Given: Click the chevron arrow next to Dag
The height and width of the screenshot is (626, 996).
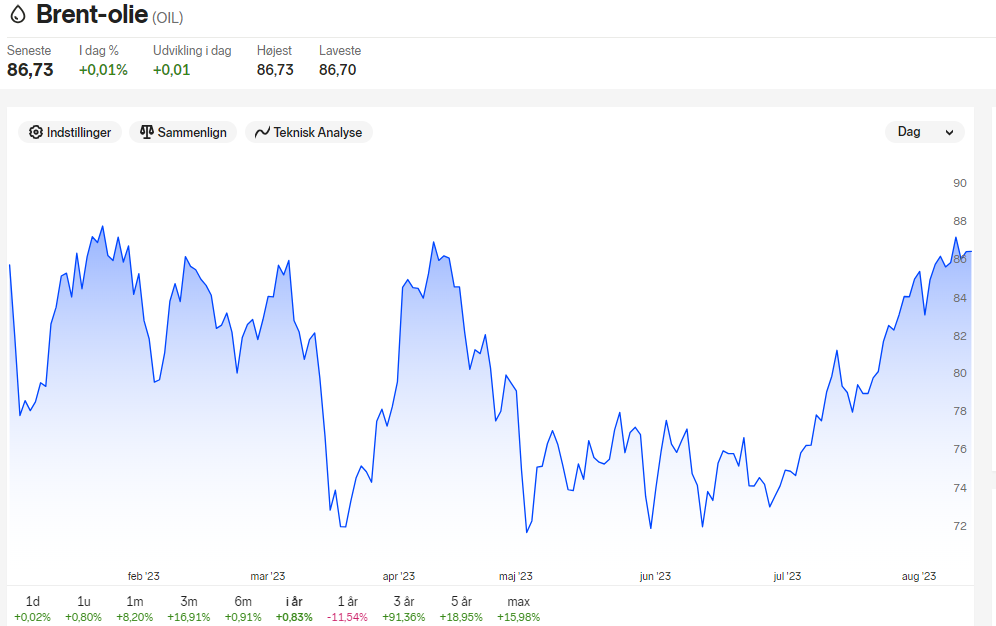Looking at the screenshot, I should click(950, 133).
